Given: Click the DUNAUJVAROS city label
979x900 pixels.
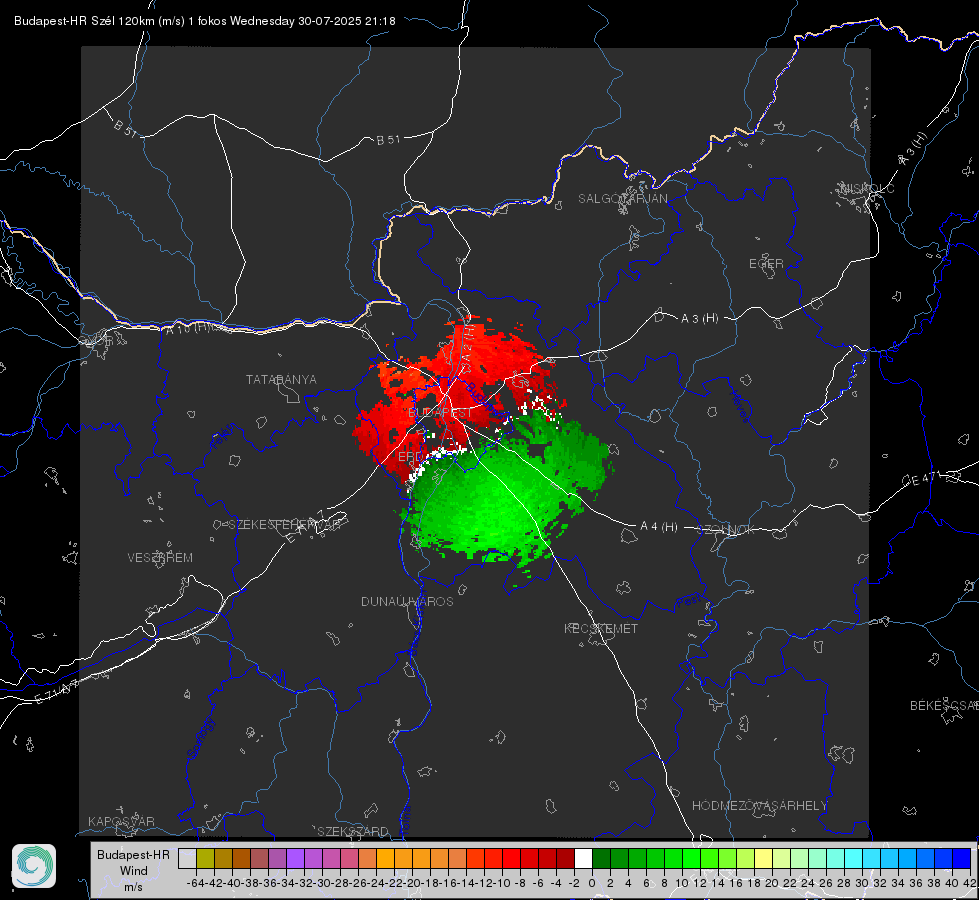Looking at the screenshot, I should coord(407,601).
